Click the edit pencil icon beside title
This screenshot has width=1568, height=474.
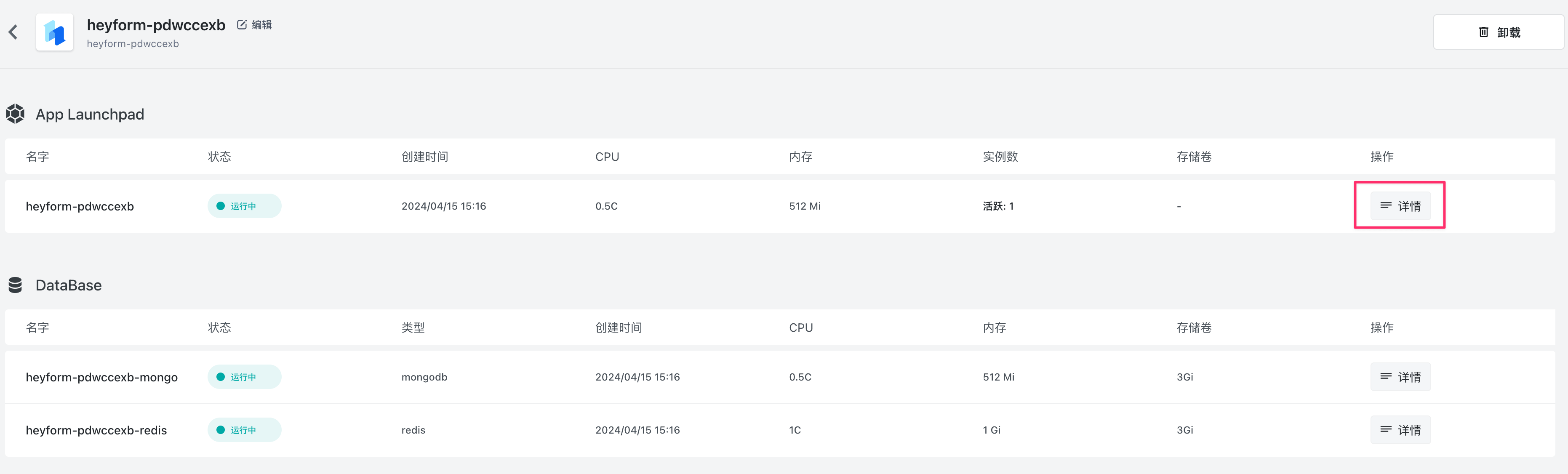pyautogui.click(x=242, y=24)
